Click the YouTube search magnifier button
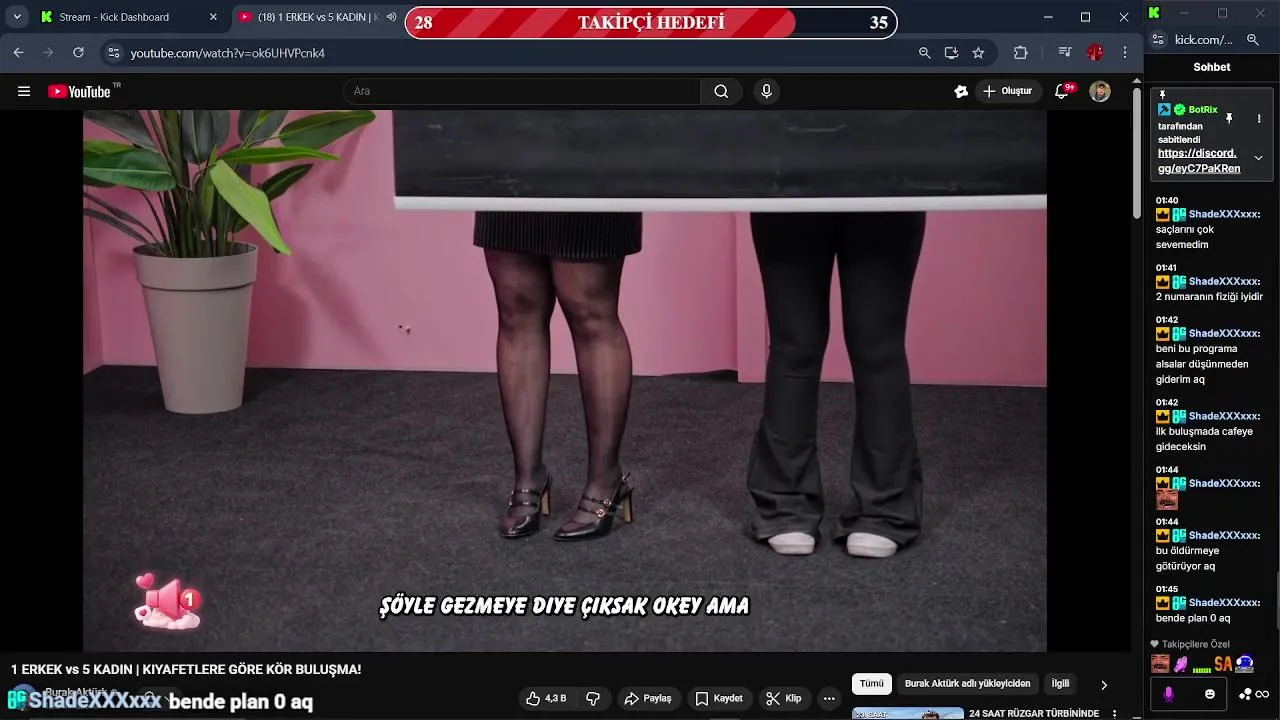Viewport: 1280px width, 720px height. point(721,91)
